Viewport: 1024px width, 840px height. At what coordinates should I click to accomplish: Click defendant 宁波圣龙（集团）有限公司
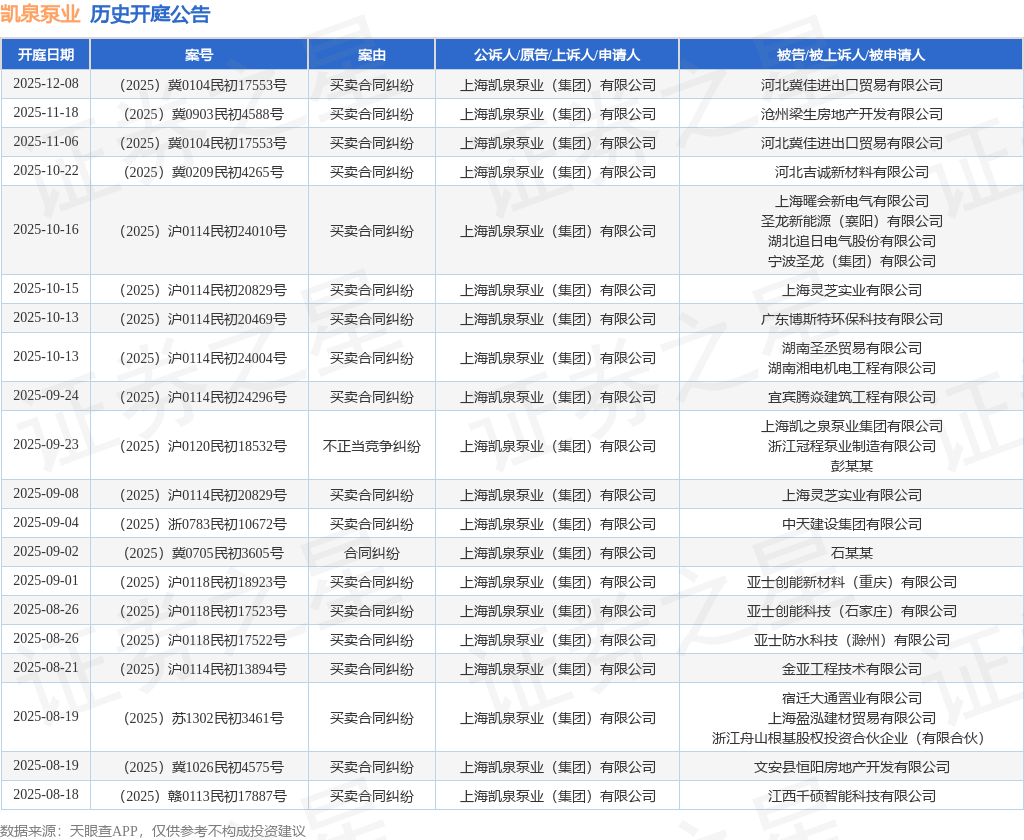click(x=852, y=261)
